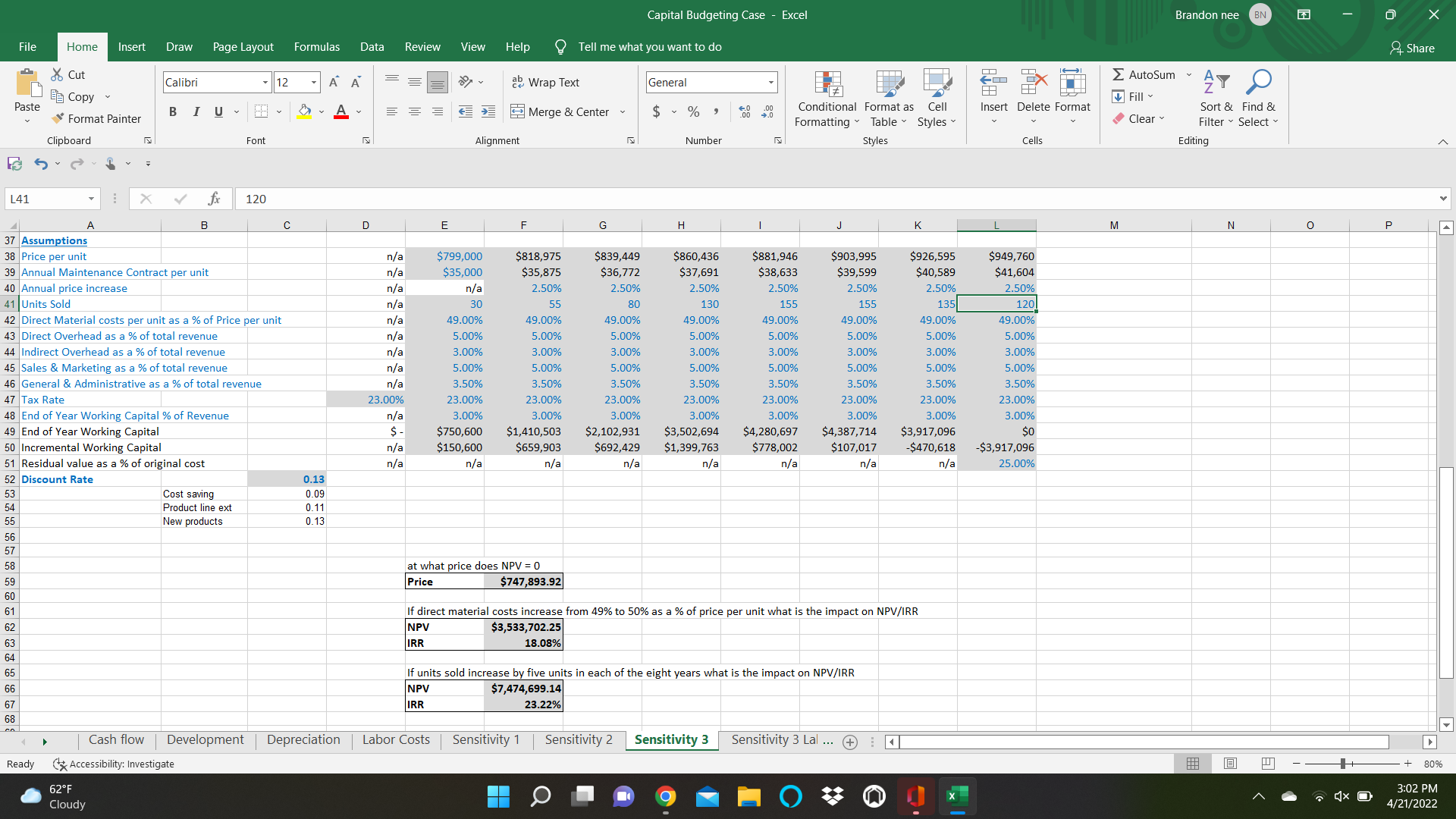Apply the Percent Style format
Viewport: 1456px width, 819px height.
coord(692,111)
